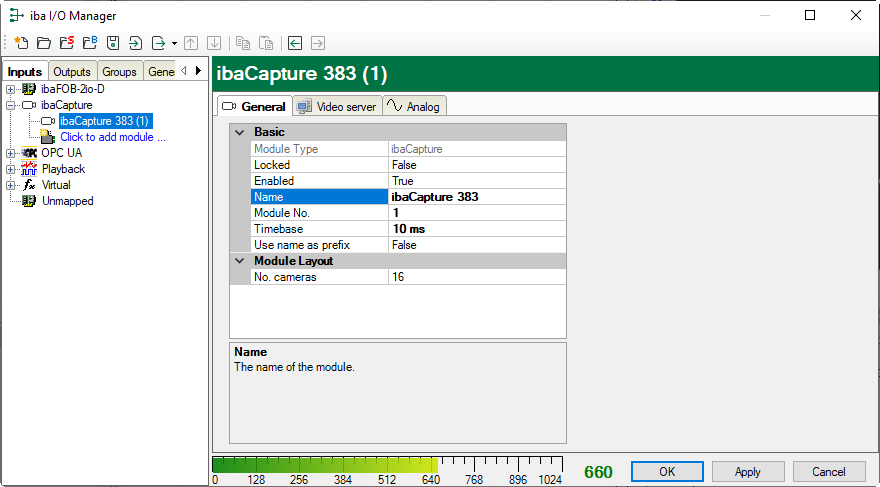Click the New configuration toolbar icon
880x487 pixels.
pos(21,43)
